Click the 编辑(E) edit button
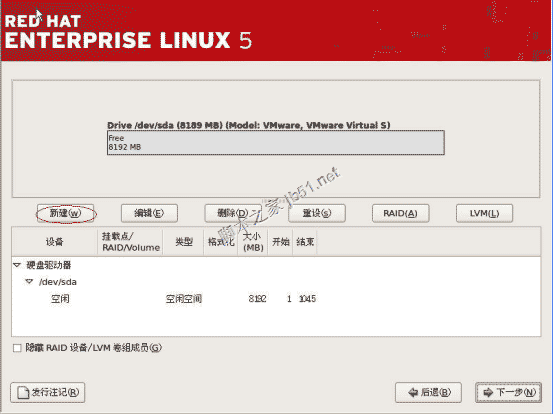 coord(149,213)
